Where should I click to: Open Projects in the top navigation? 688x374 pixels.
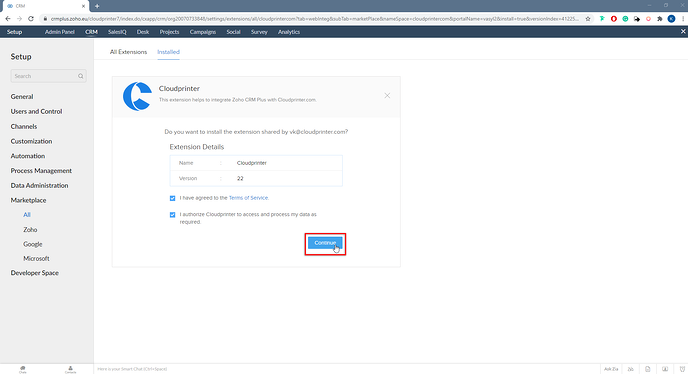[x=169, y=32]
